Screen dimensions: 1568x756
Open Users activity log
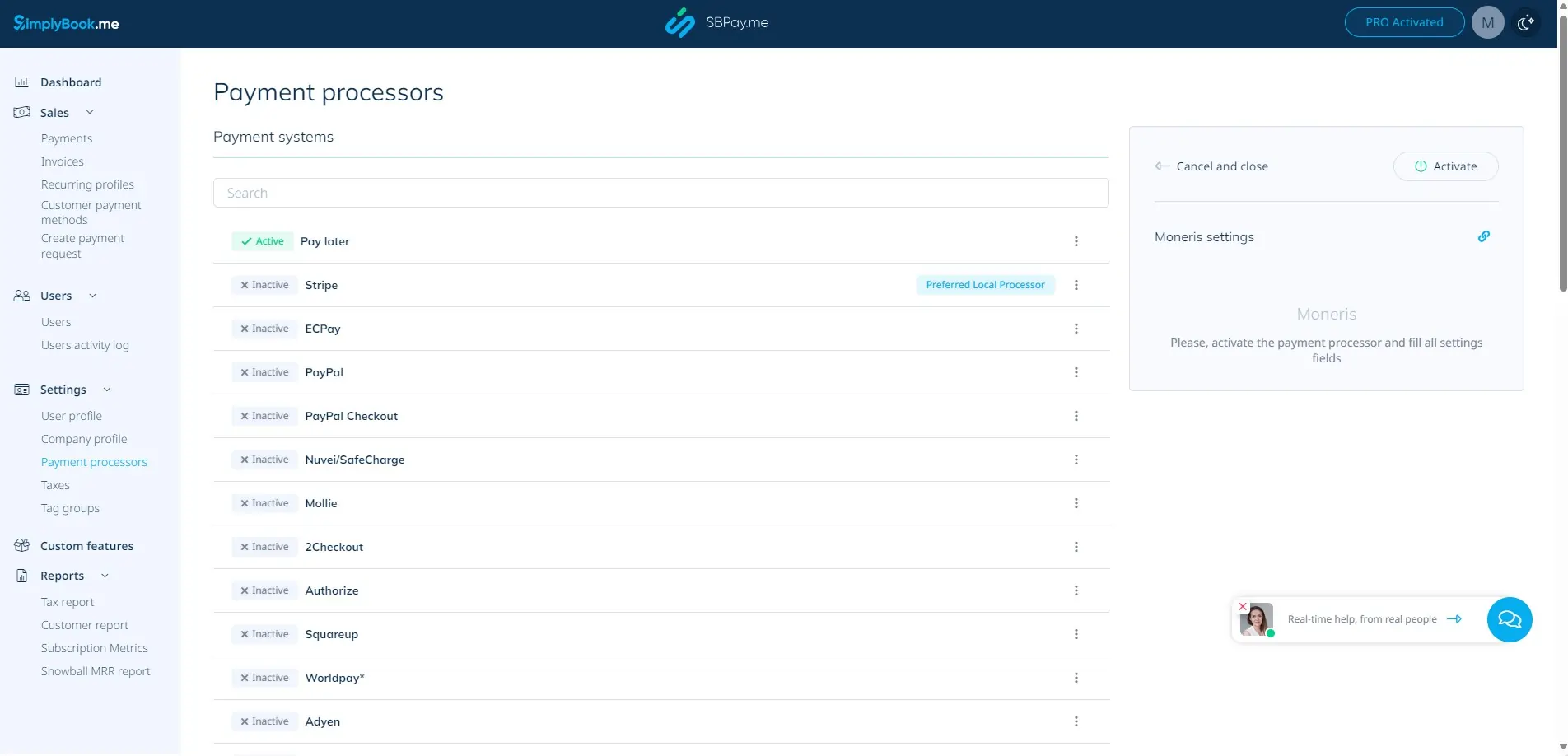[x=85, y=345]
